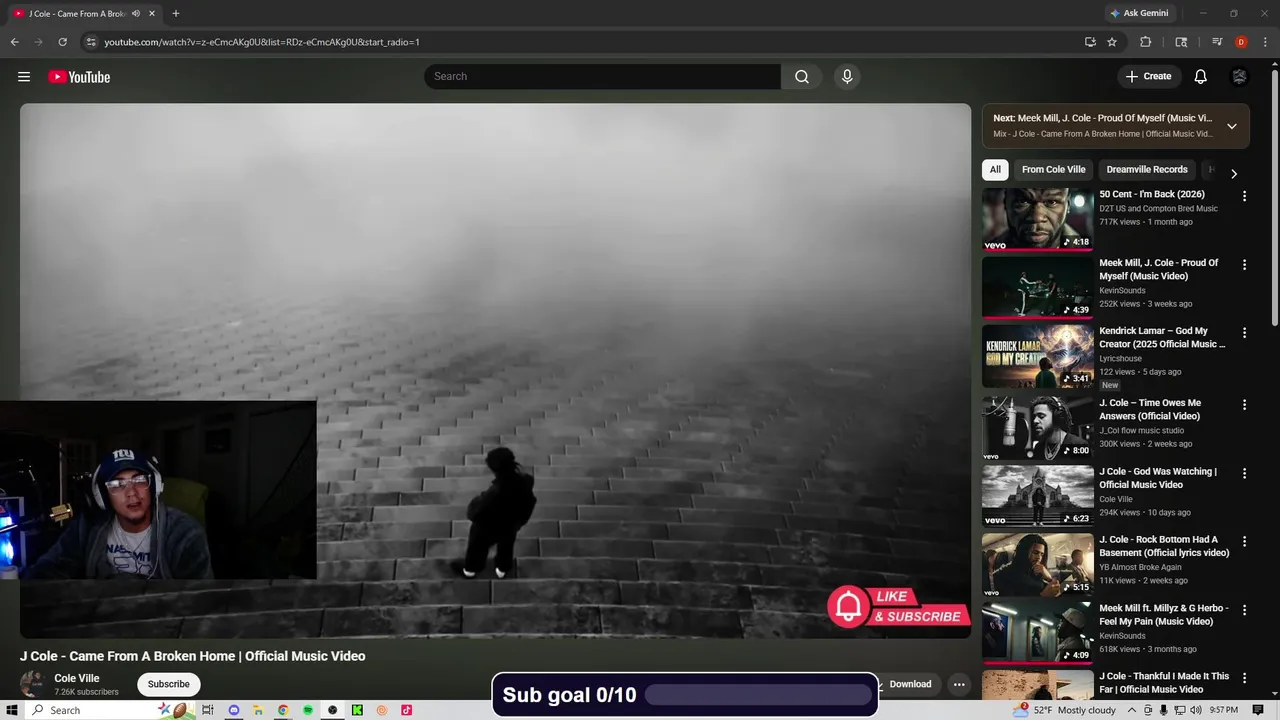Open the Meek Mill Proud Of Myself title
The width and height of the screenshot is (1280, 720).
1159,269
